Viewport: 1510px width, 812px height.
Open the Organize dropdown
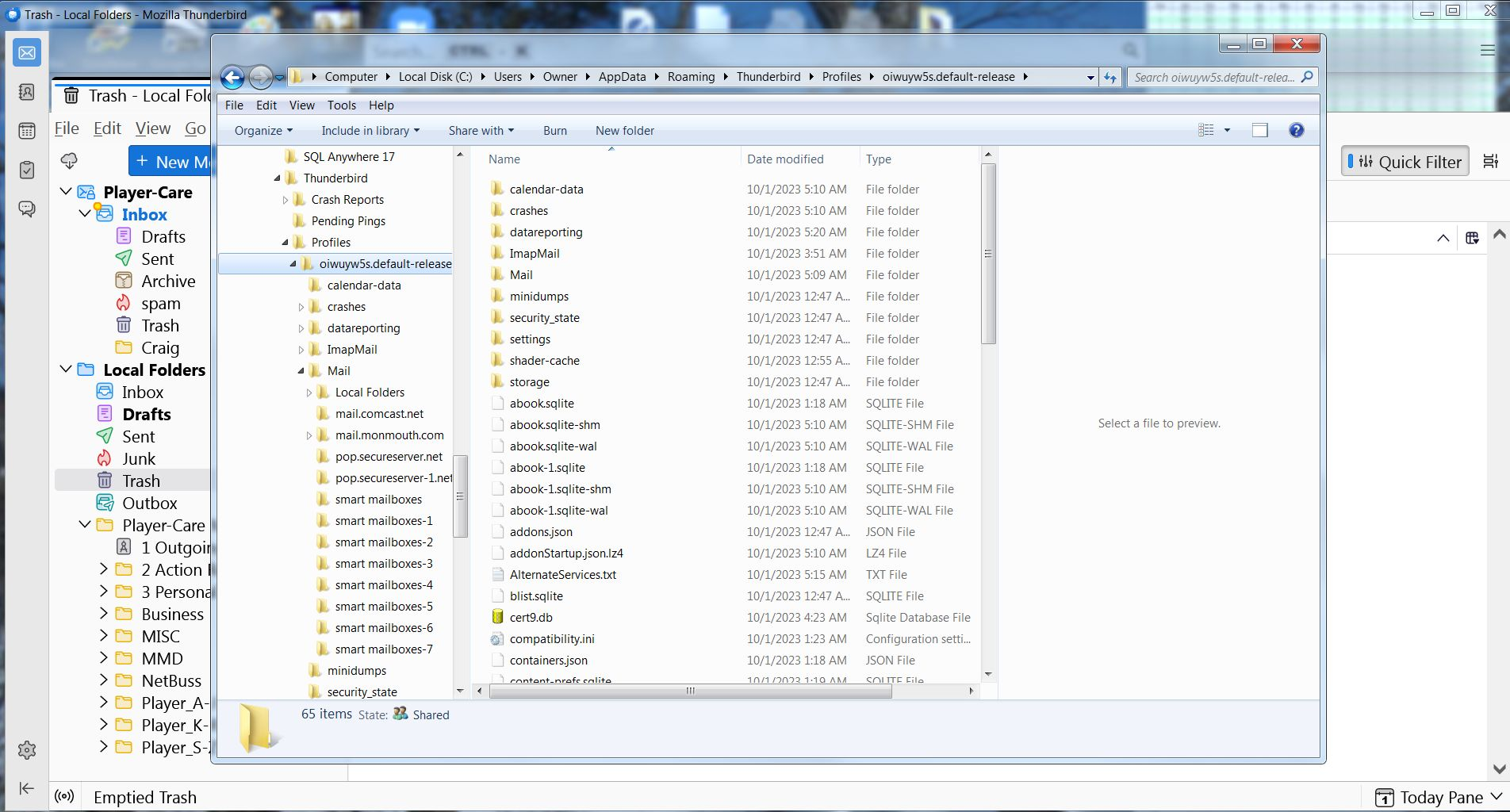tap(263, 131)
